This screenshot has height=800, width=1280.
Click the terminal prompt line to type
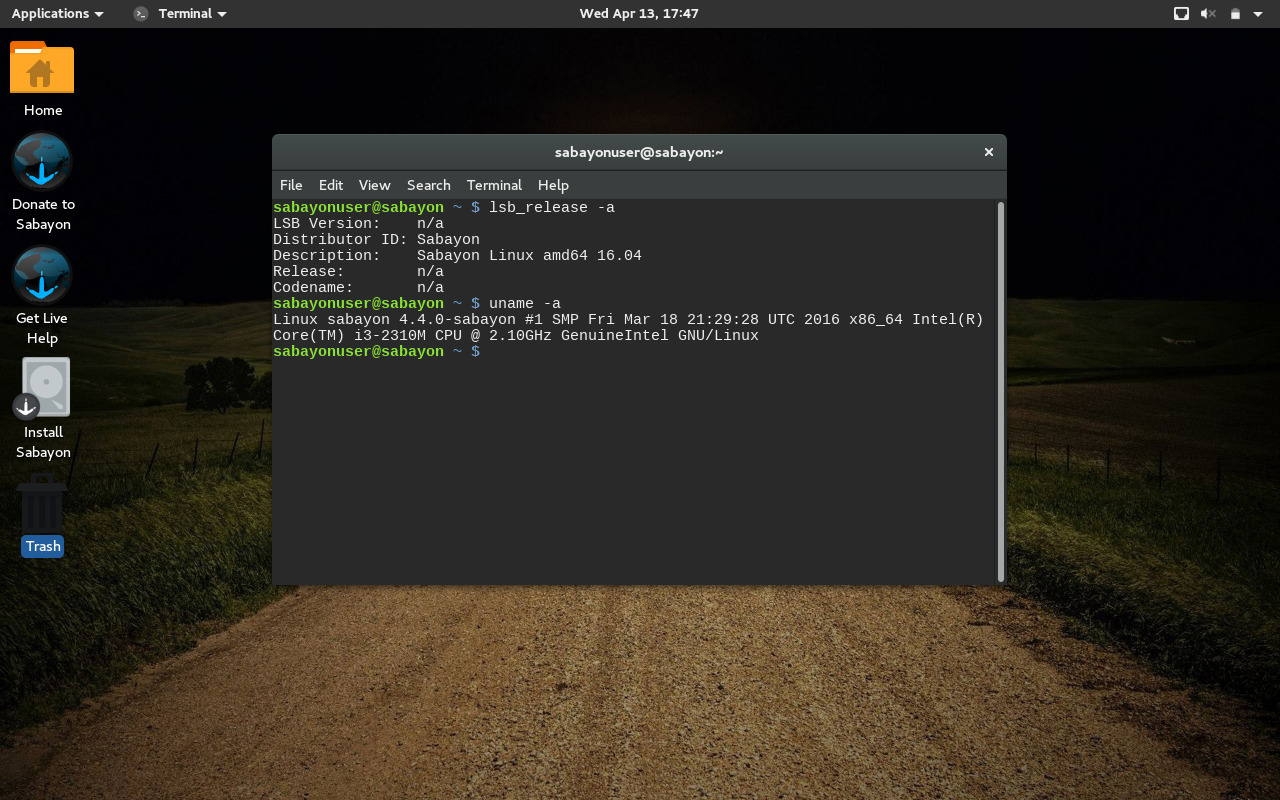click(x=600, y=351)
